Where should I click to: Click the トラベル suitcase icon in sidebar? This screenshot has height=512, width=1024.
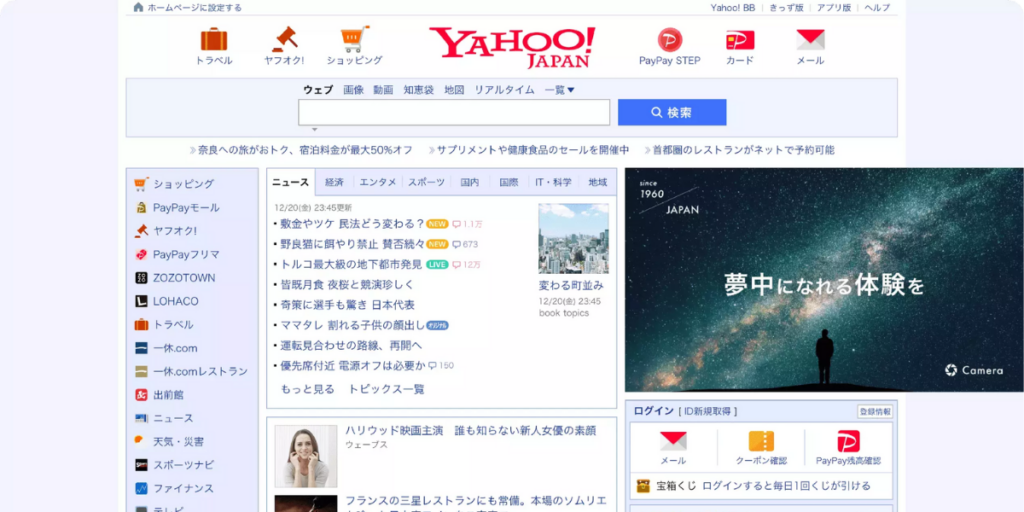click(141, 325)
